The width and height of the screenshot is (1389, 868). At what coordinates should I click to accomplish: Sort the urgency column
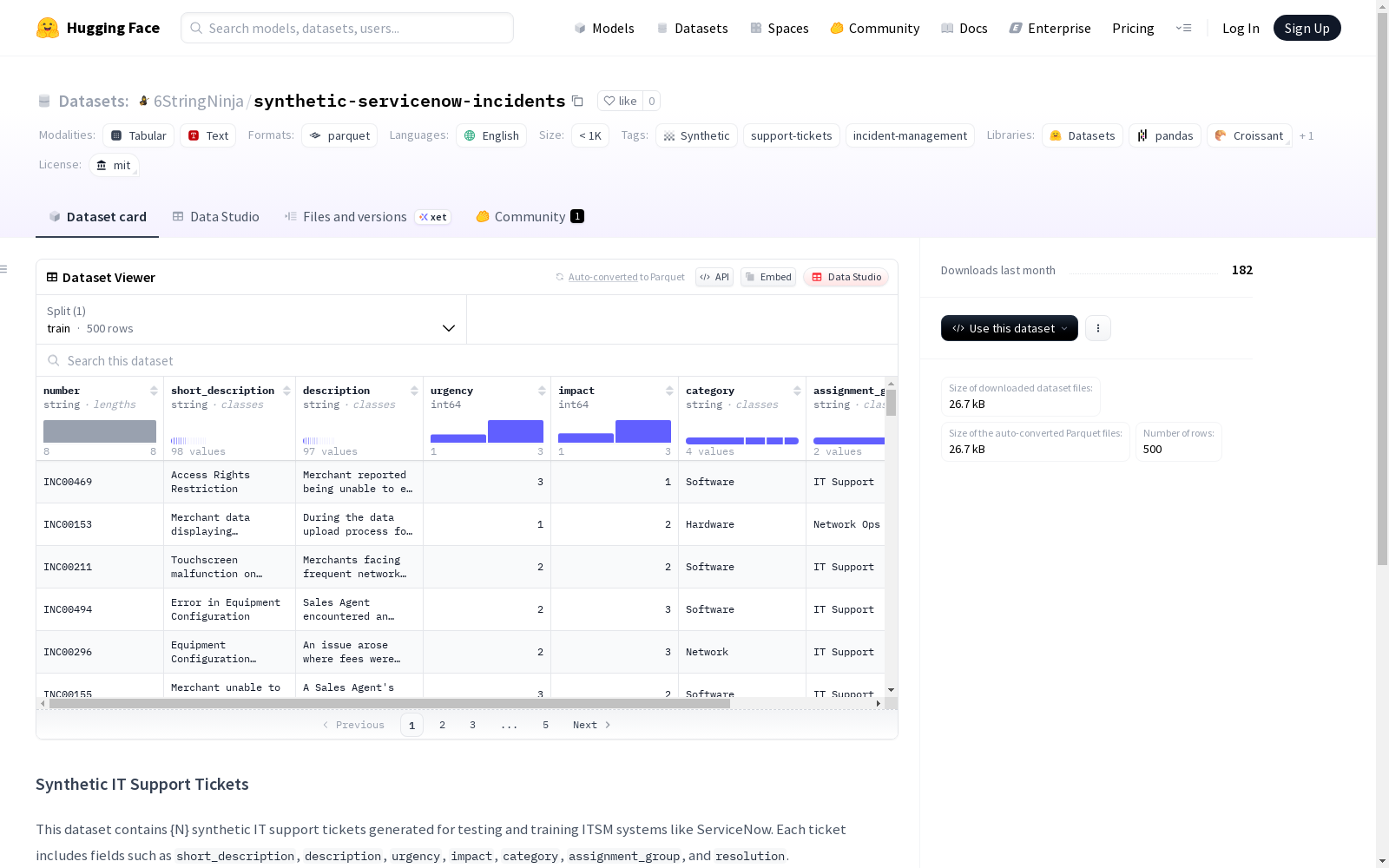pyautogui.click(x=542, y=391)
